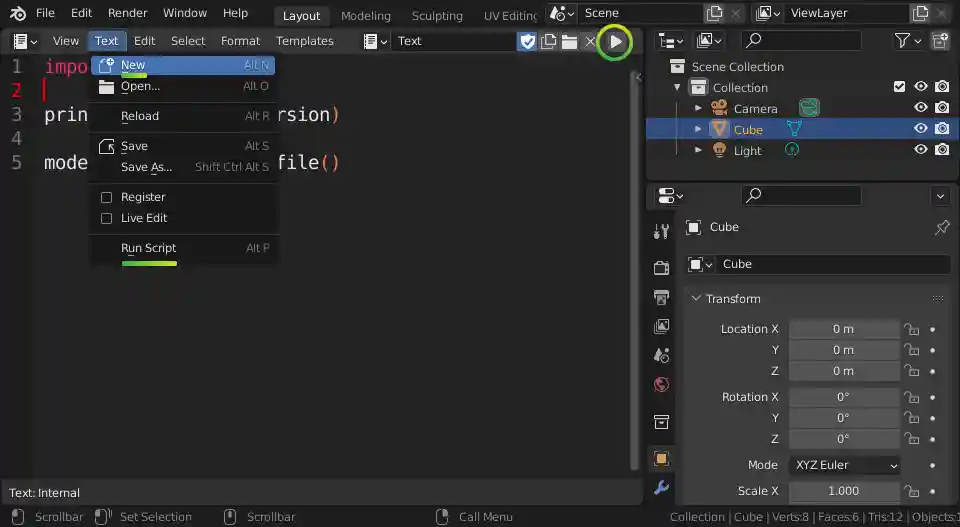This screenshot has width=960, height=527.
Task: Hide Collection in viewport with eye icon
Action: point(921,87)
